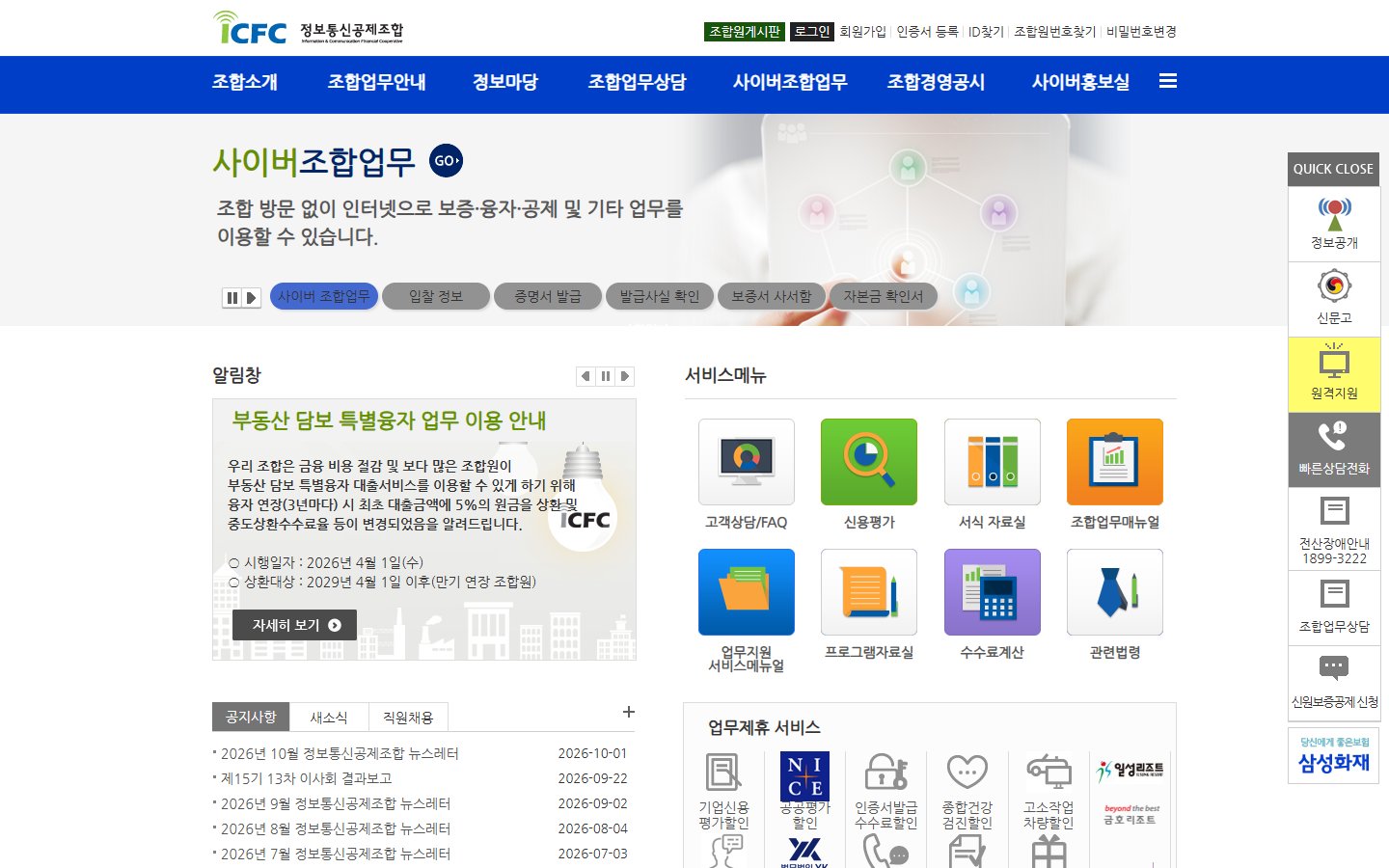Open 조합업무상담 in quick menu
This screenshot has width=1389, height=868.
pos(1334,608)
